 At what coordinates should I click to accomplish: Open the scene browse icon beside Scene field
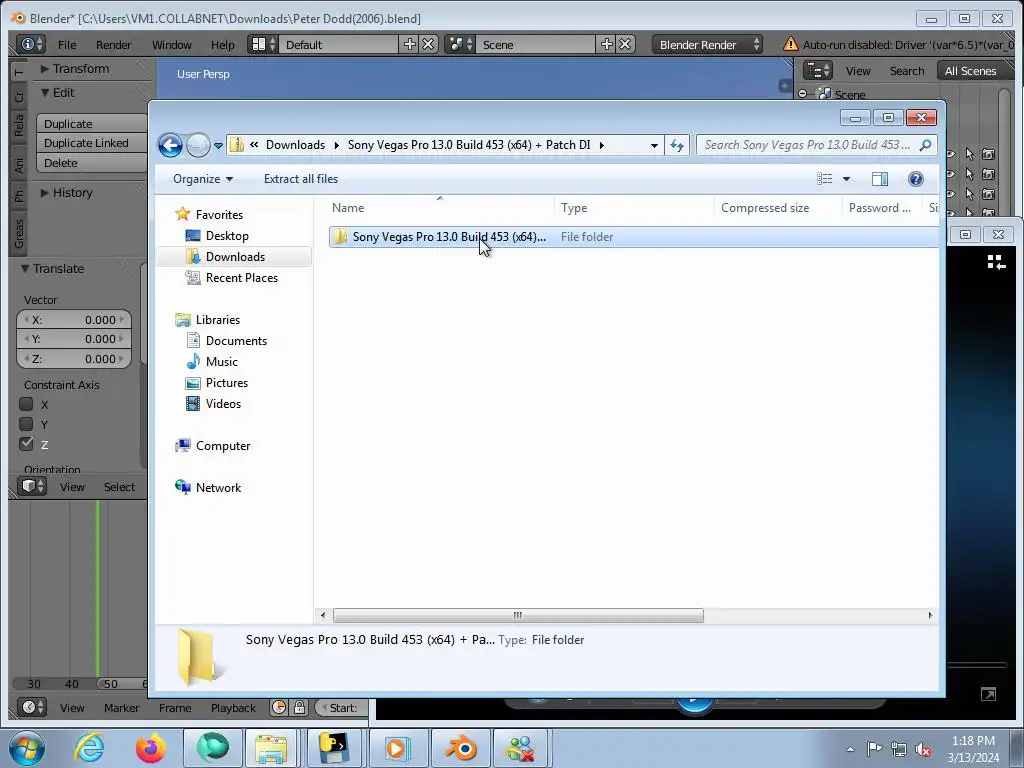click(x=460, y=44)
